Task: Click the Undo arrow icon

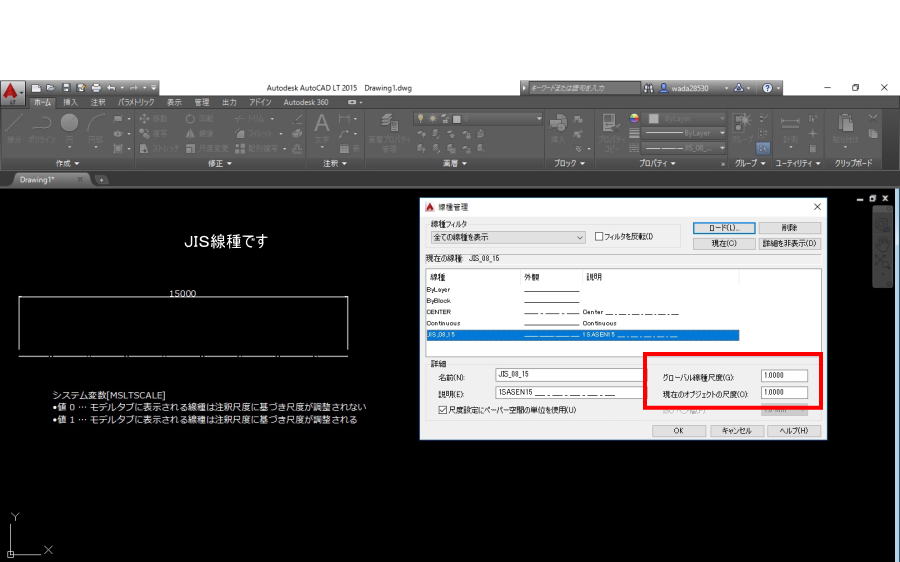Action: (111, 88)
